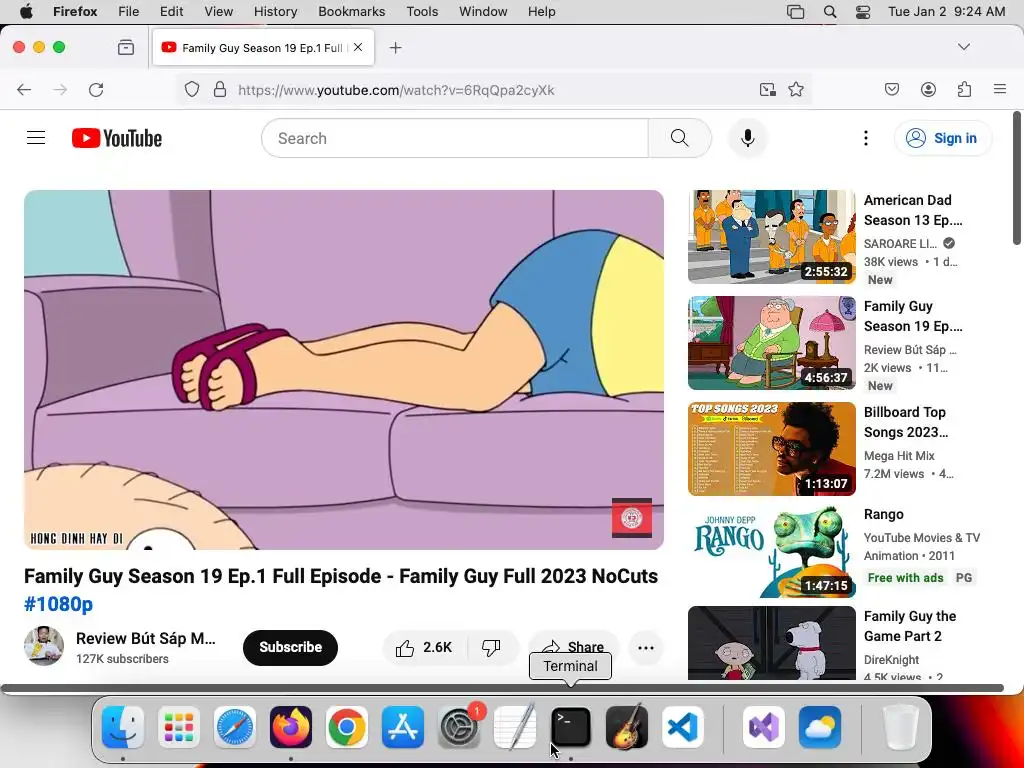Open the History menu
This screenshot has height=768, width=1024.
pos(275,12)
